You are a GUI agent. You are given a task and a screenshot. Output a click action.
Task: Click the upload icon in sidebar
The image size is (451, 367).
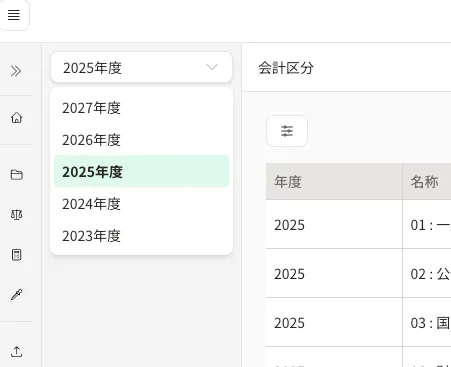point(17,351)
